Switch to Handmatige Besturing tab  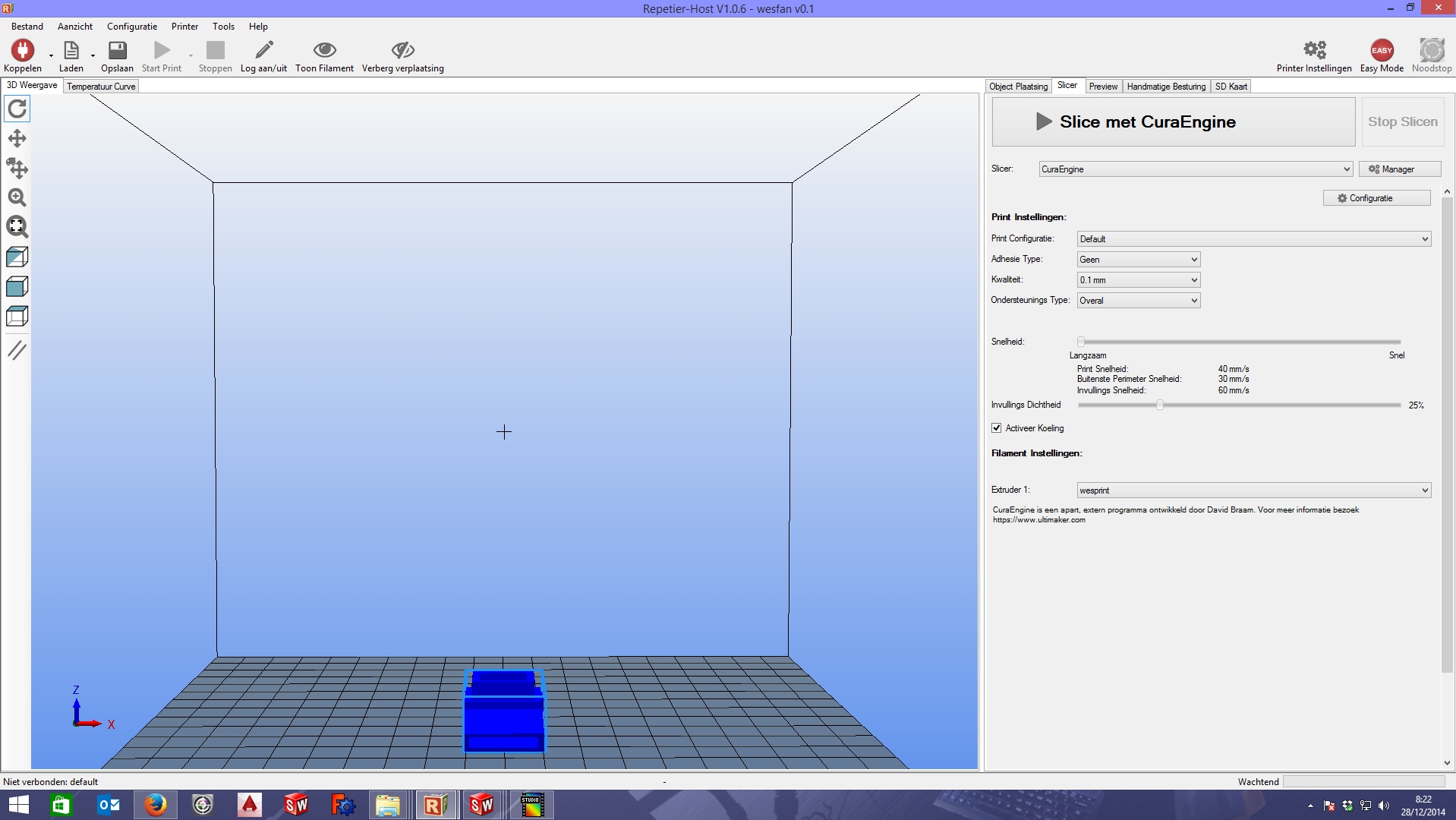pyautogui.click(x=1166, y=87)
